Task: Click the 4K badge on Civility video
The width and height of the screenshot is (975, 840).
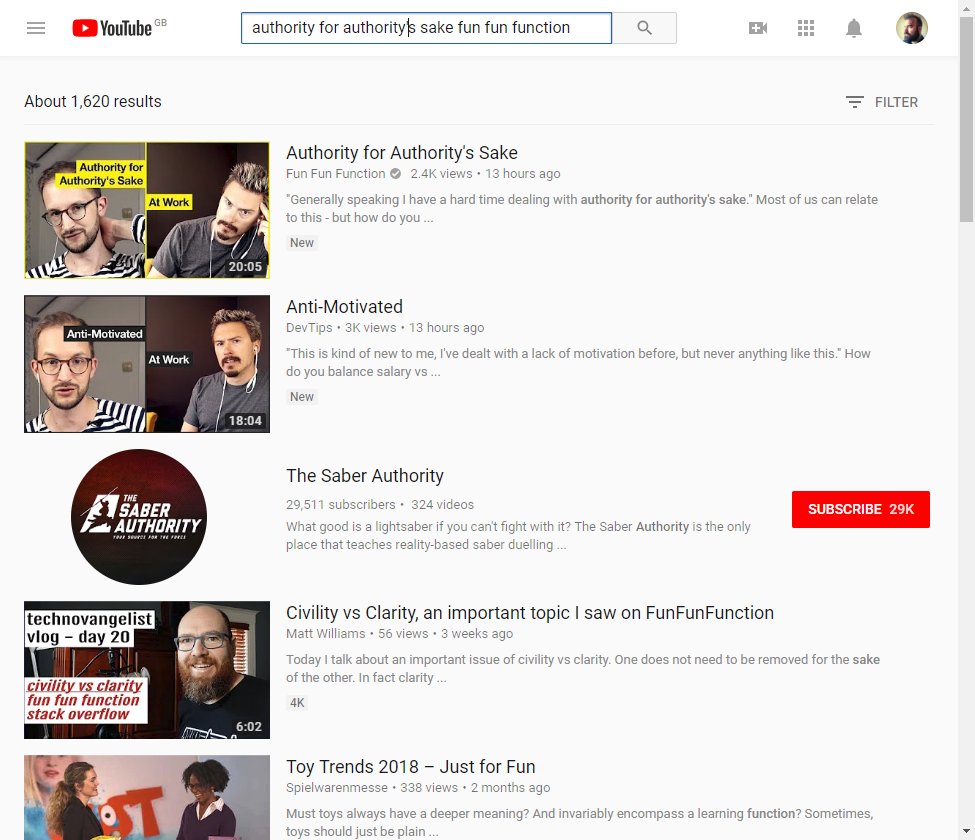Action: click(x=297, y=703)
